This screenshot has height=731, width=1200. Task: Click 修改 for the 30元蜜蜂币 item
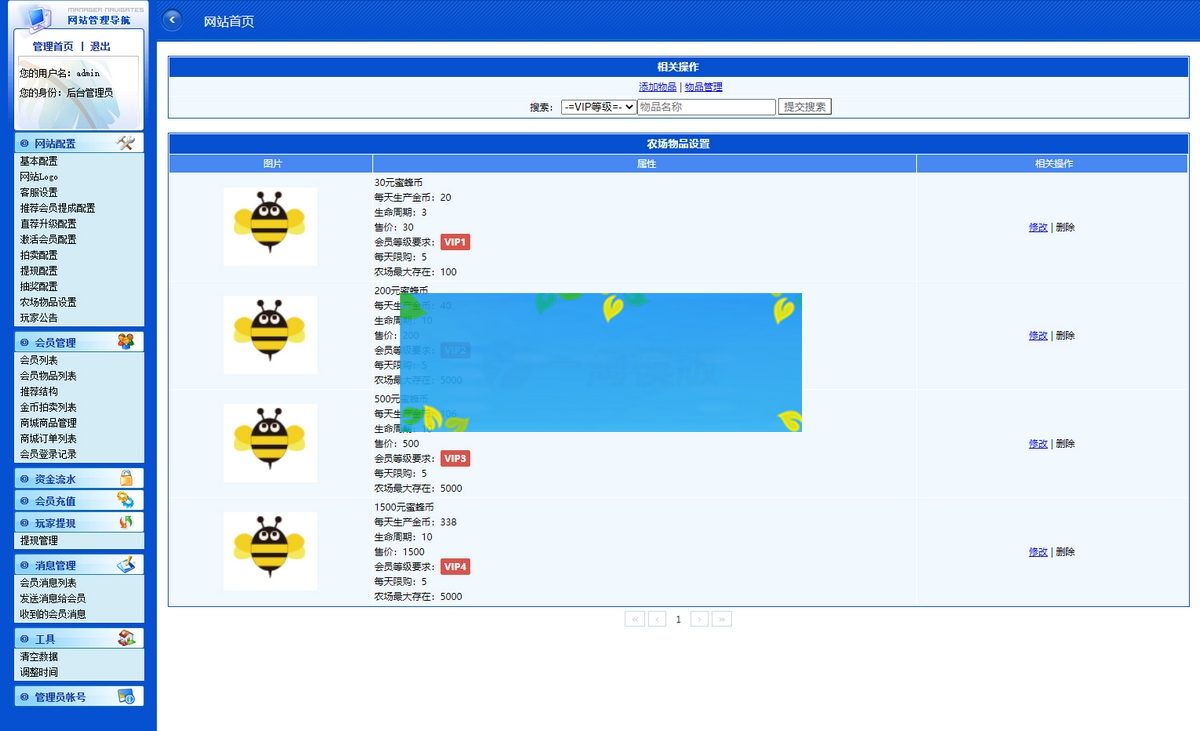click(1038, 227)
